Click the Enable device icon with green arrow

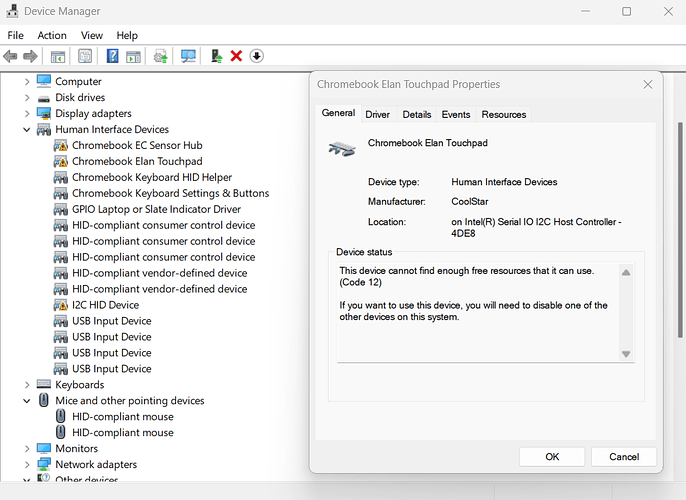pos(216,56)
